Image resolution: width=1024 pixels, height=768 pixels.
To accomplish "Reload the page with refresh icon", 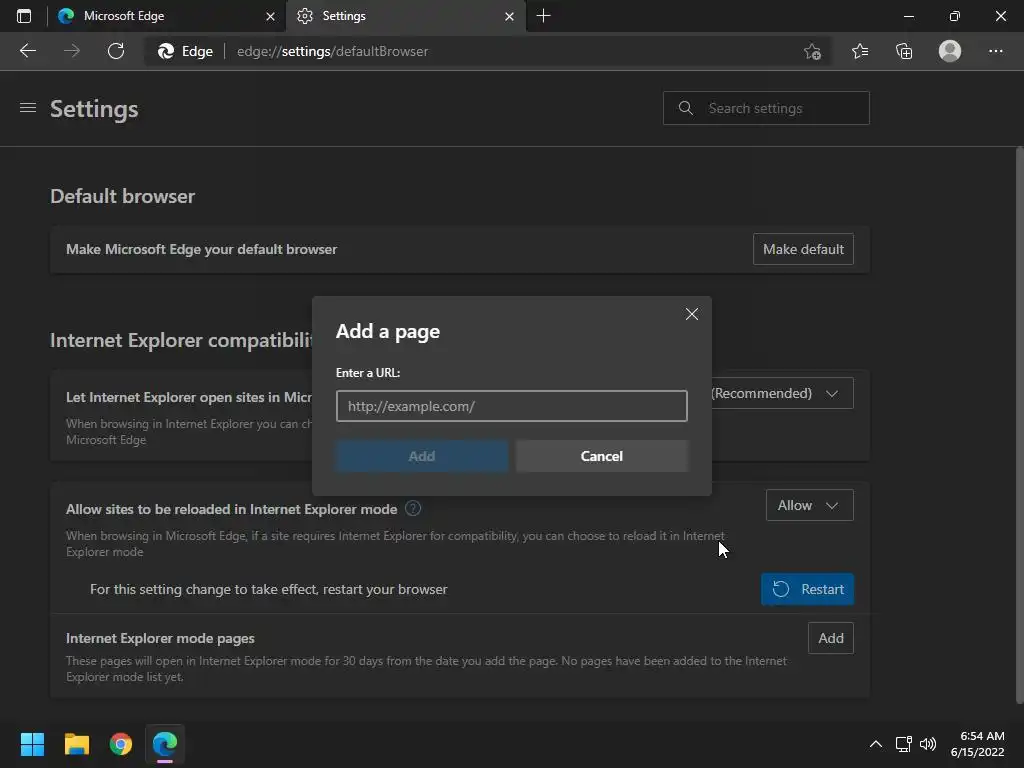I will pyautogui.click(x=116, y=51).
